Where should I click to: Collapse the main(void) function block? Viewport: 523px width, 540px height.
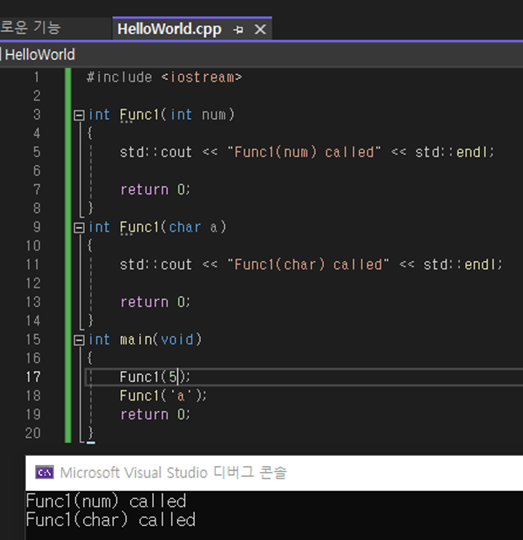click(x=79, y=340)
